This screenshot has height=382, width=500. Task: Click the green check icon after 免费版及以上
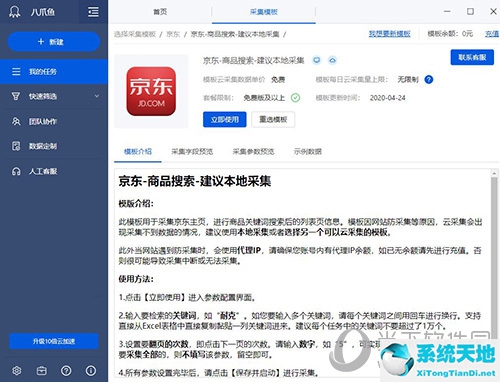pyautogui.click(x=295, y=98)
